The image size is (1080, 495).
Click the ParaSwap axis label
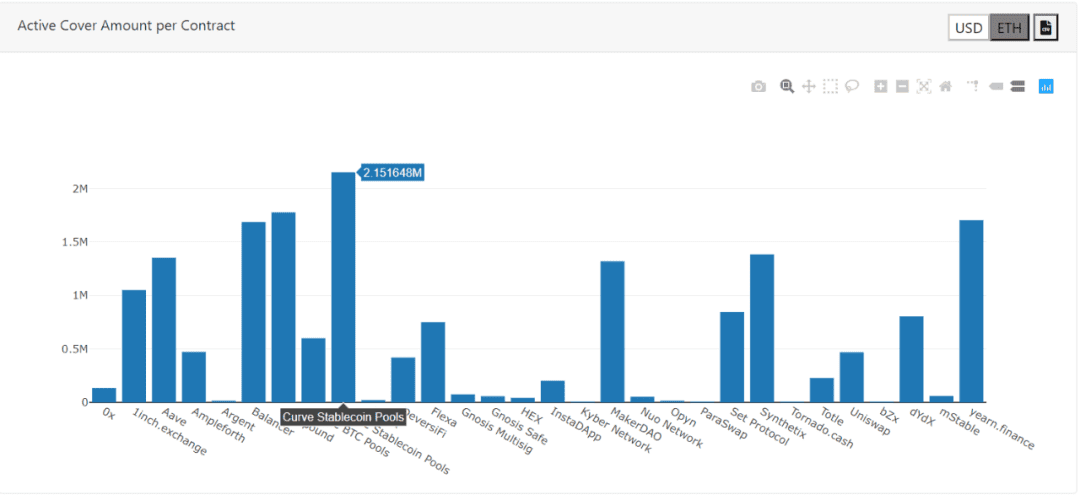(725, 424)
